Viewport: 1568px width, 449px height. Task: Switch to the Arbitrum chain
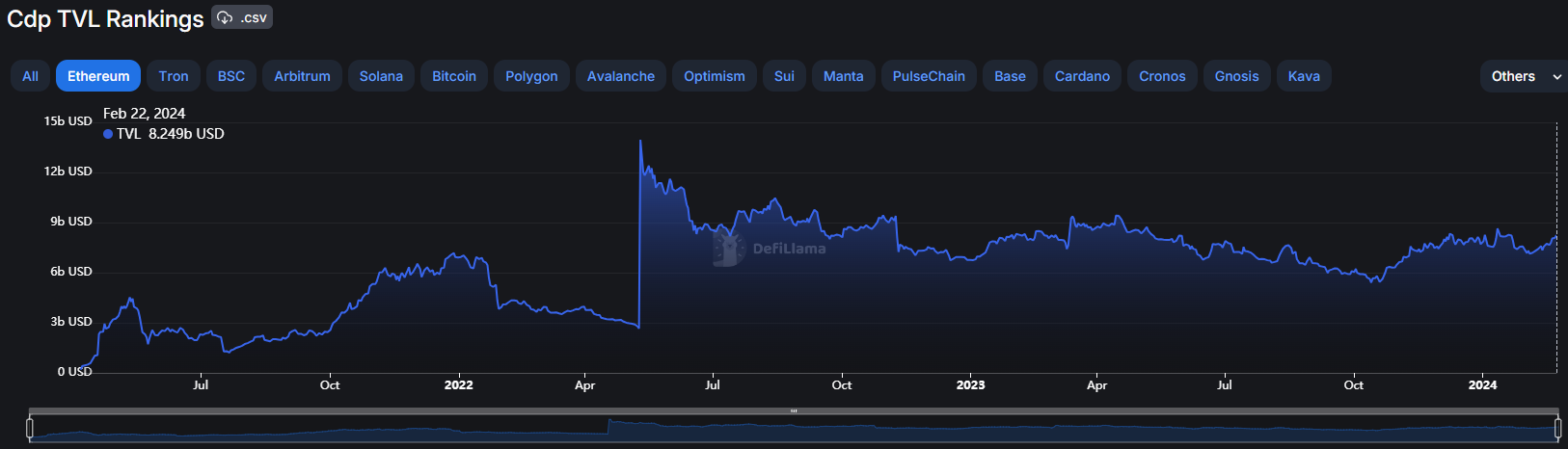click(x=302, y=76)
